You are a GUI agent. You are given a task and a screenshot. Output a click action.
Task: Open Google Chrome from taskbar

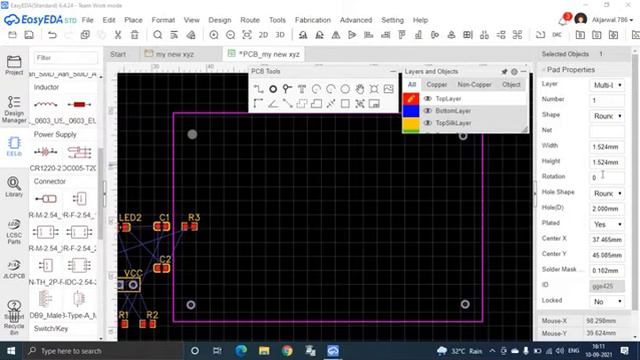[x=287, y=351]
